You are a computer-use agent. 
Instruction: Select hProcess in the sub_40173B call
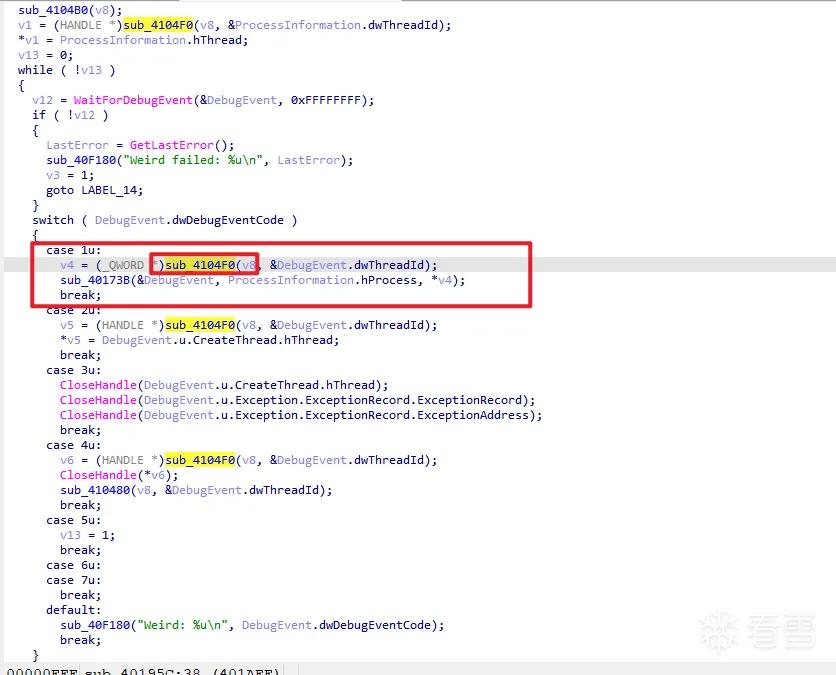pos(389,280)
